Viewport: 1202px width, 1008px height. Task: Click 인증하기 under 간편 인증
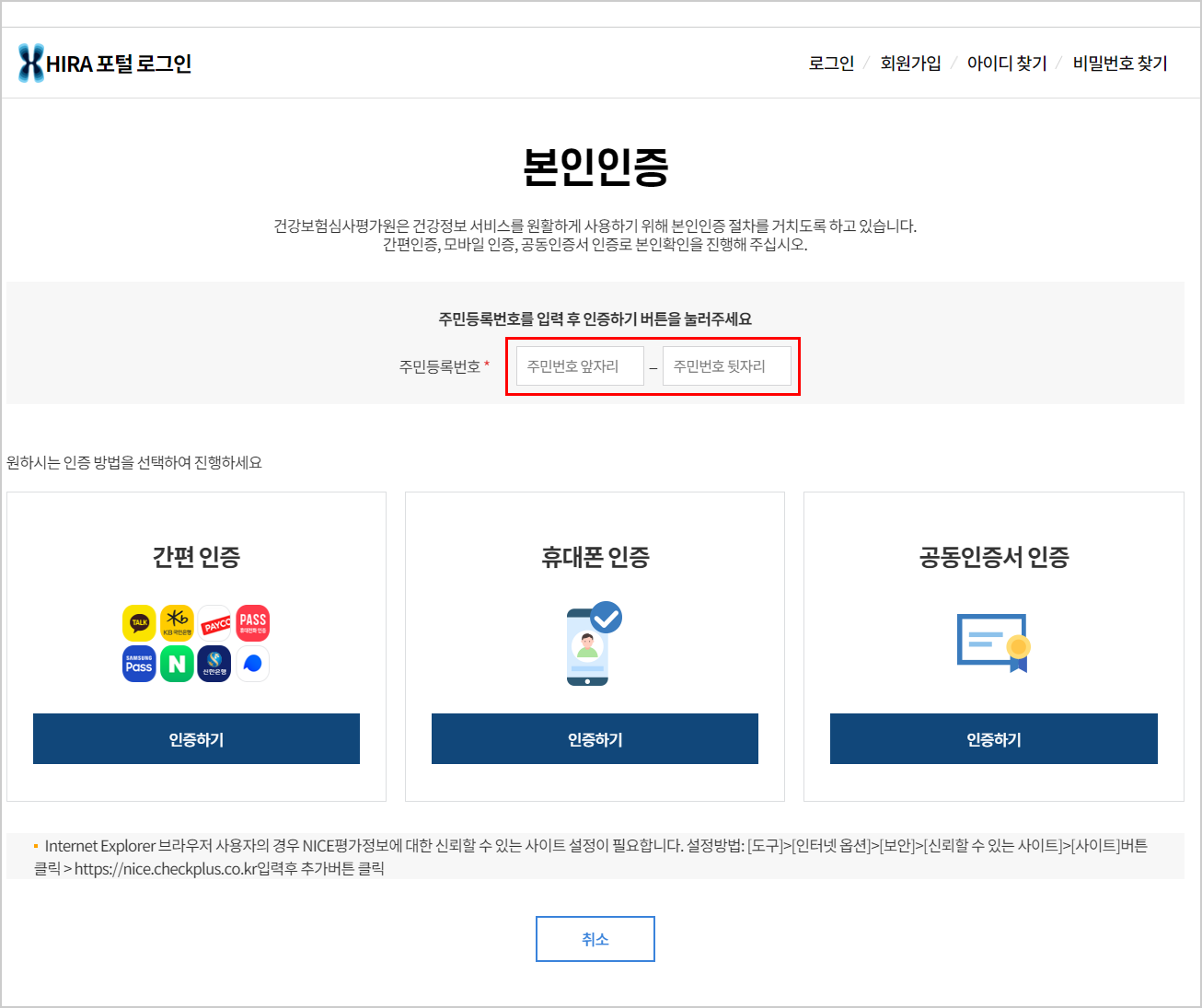tap(196, 738)
